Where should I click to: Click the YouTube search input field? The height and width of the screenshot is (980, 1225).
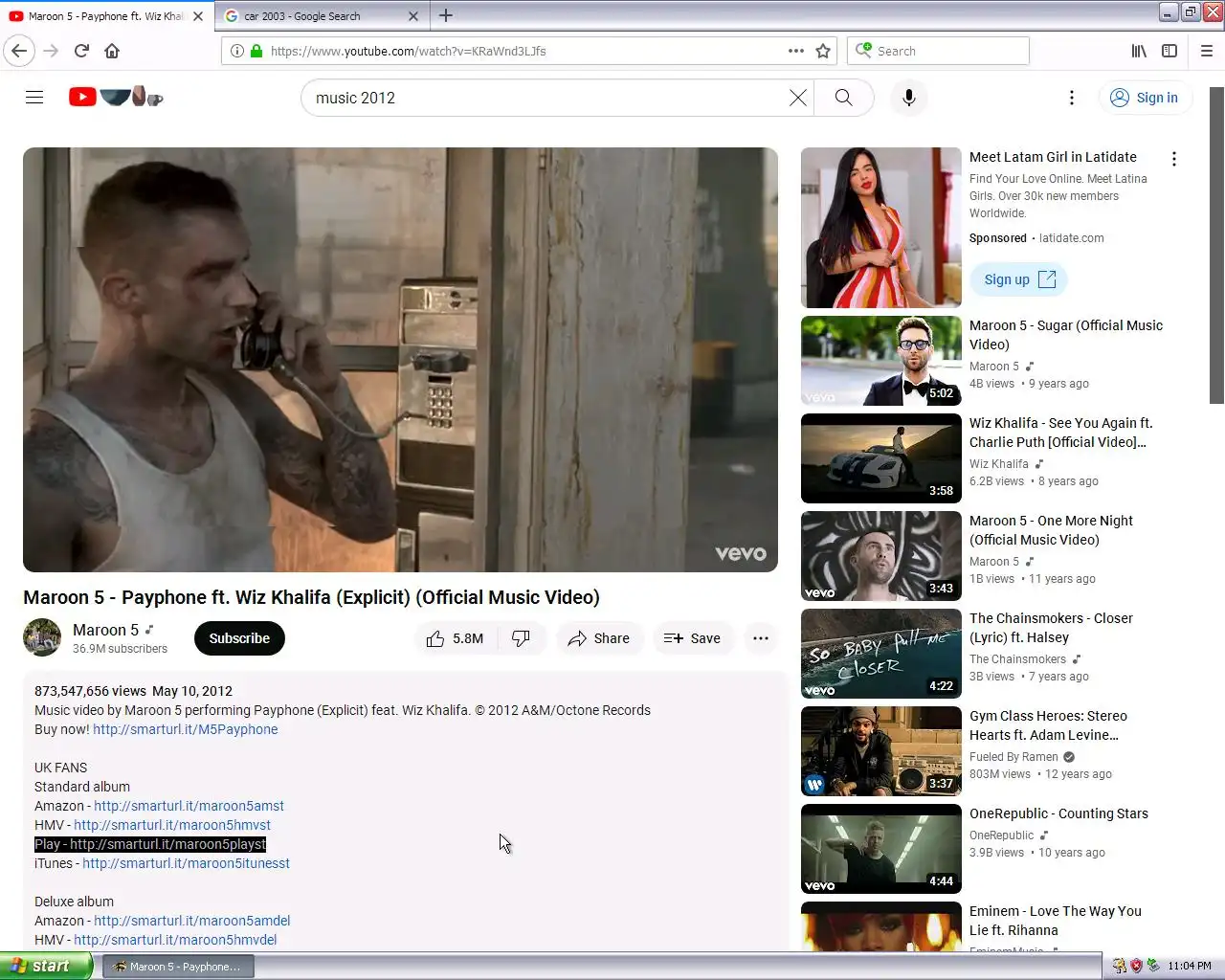click(546, 98)
